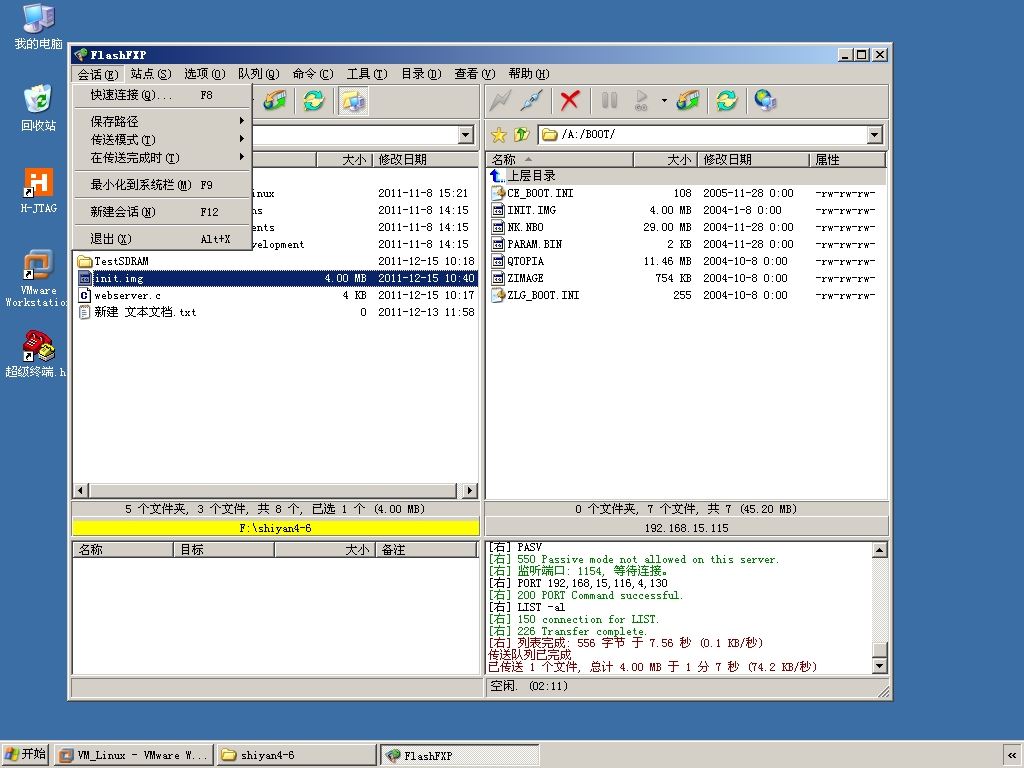This screenshot has width=1024, height=768.
Task: Expand the 传送模式(T) submenu
Action: click(161, 140)
